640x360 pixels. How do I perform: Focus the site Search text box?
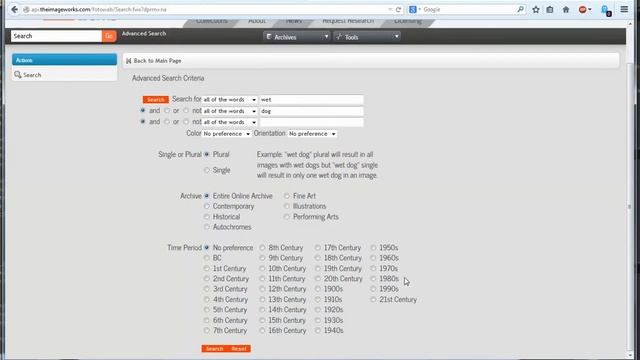56,36
